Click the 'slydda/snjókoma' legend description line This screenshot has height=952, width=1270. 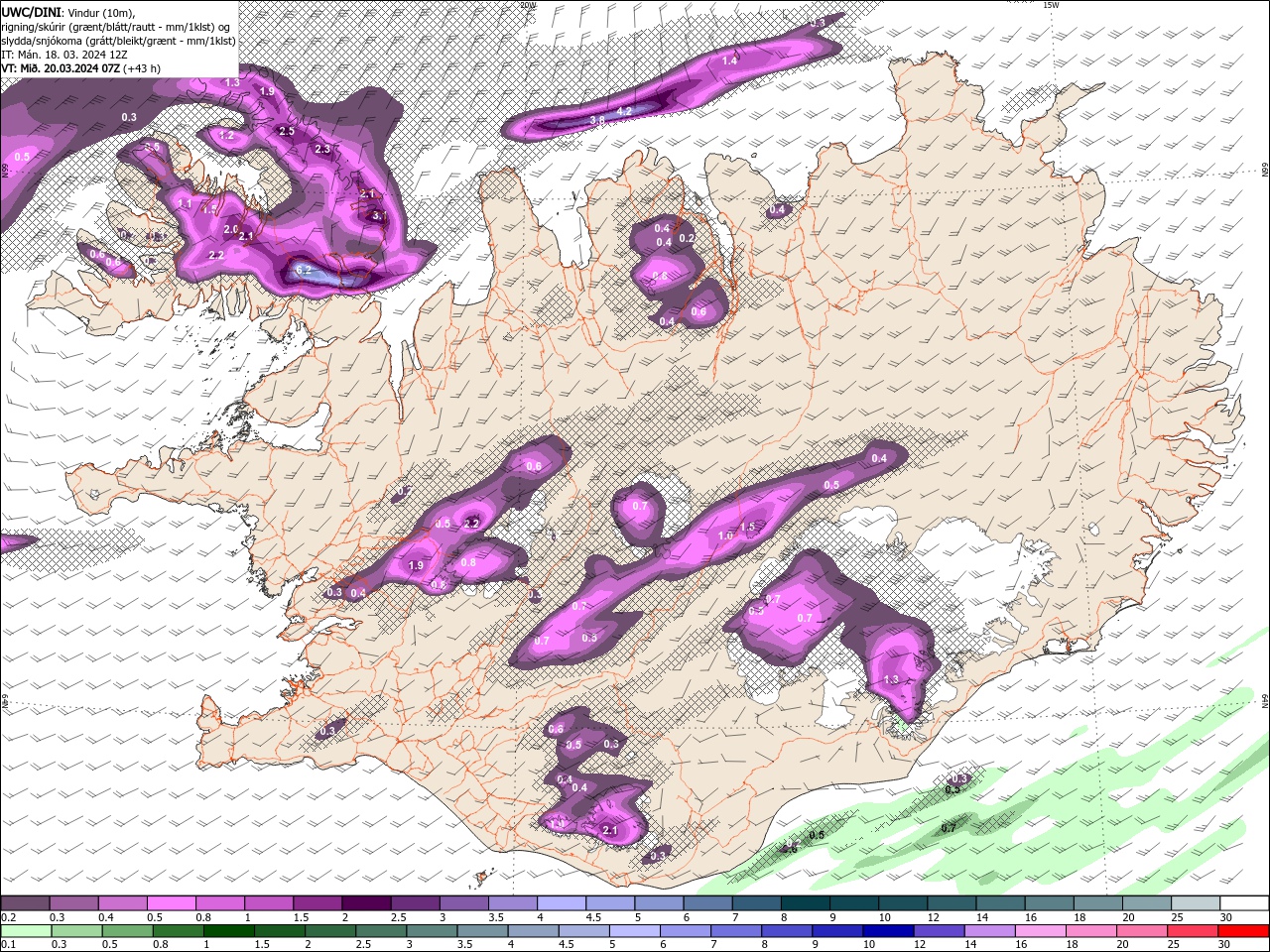pyautogui.click(x=119, y=40)
